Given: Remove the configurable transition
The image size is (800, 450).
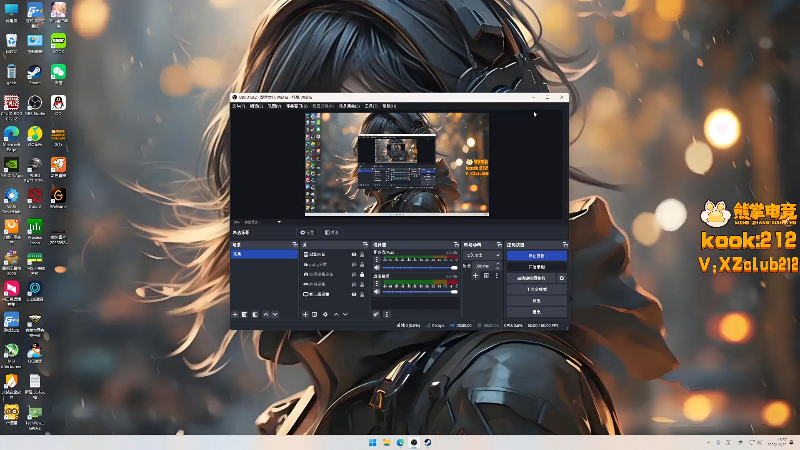Looking at the screenshot, I should [x=486, y=276].
